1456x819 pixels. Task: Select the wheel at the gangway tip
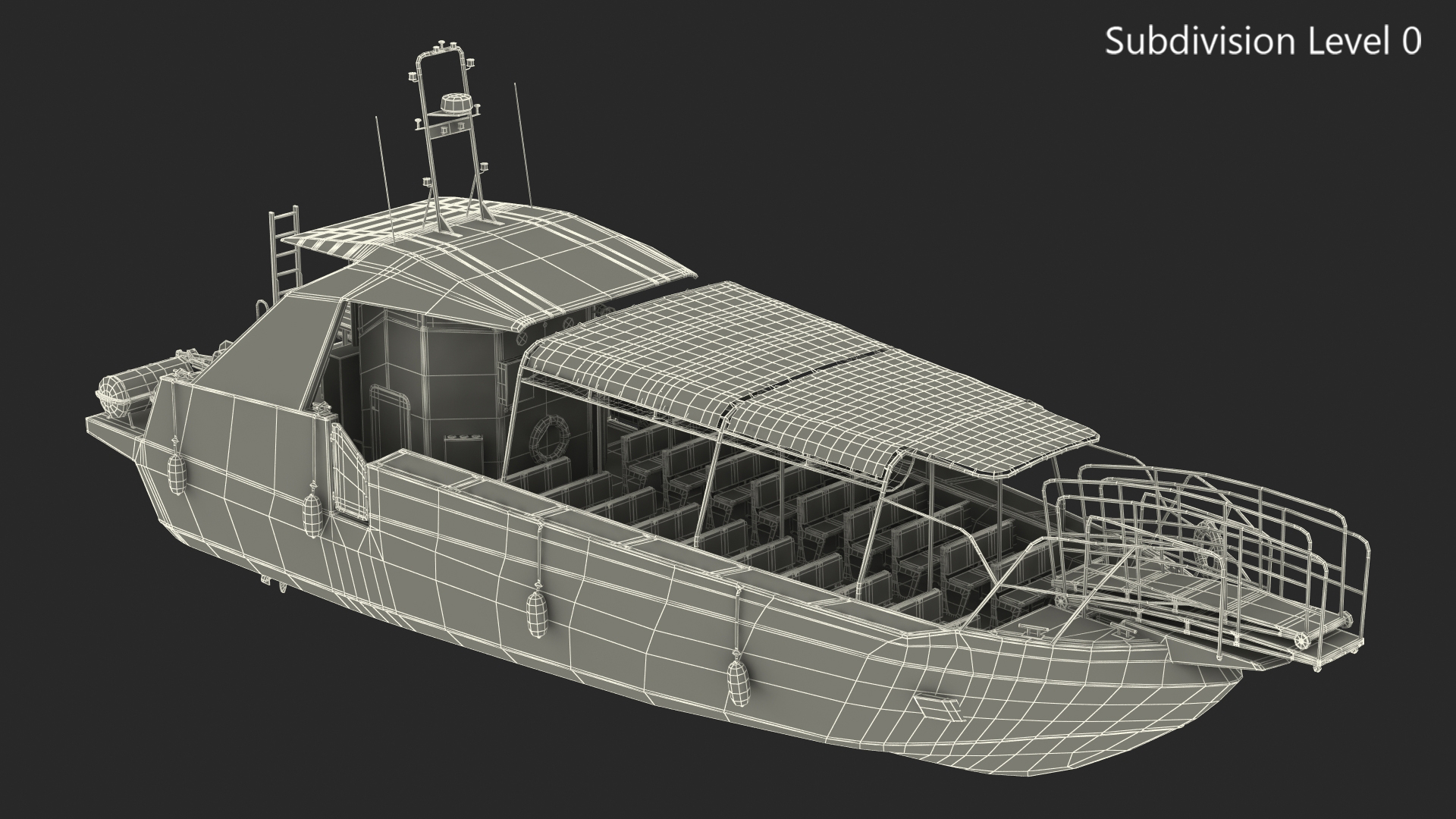pos(1302,639)
